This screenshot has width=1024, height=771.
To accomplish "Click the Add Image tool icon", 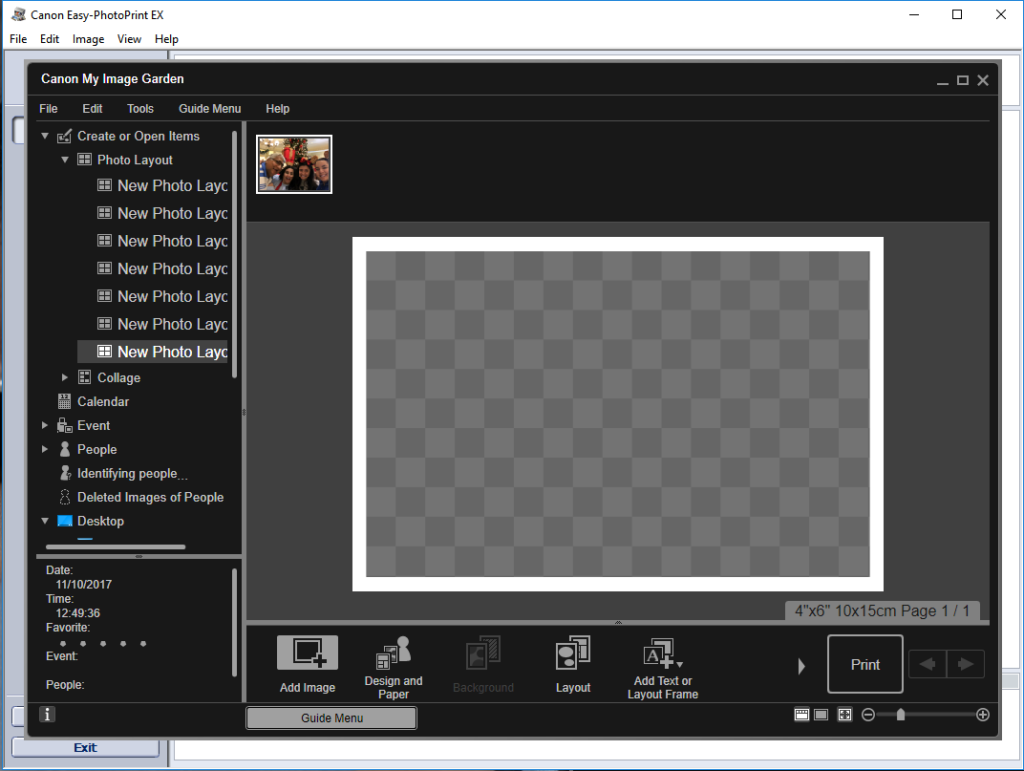I will [308, 652].
